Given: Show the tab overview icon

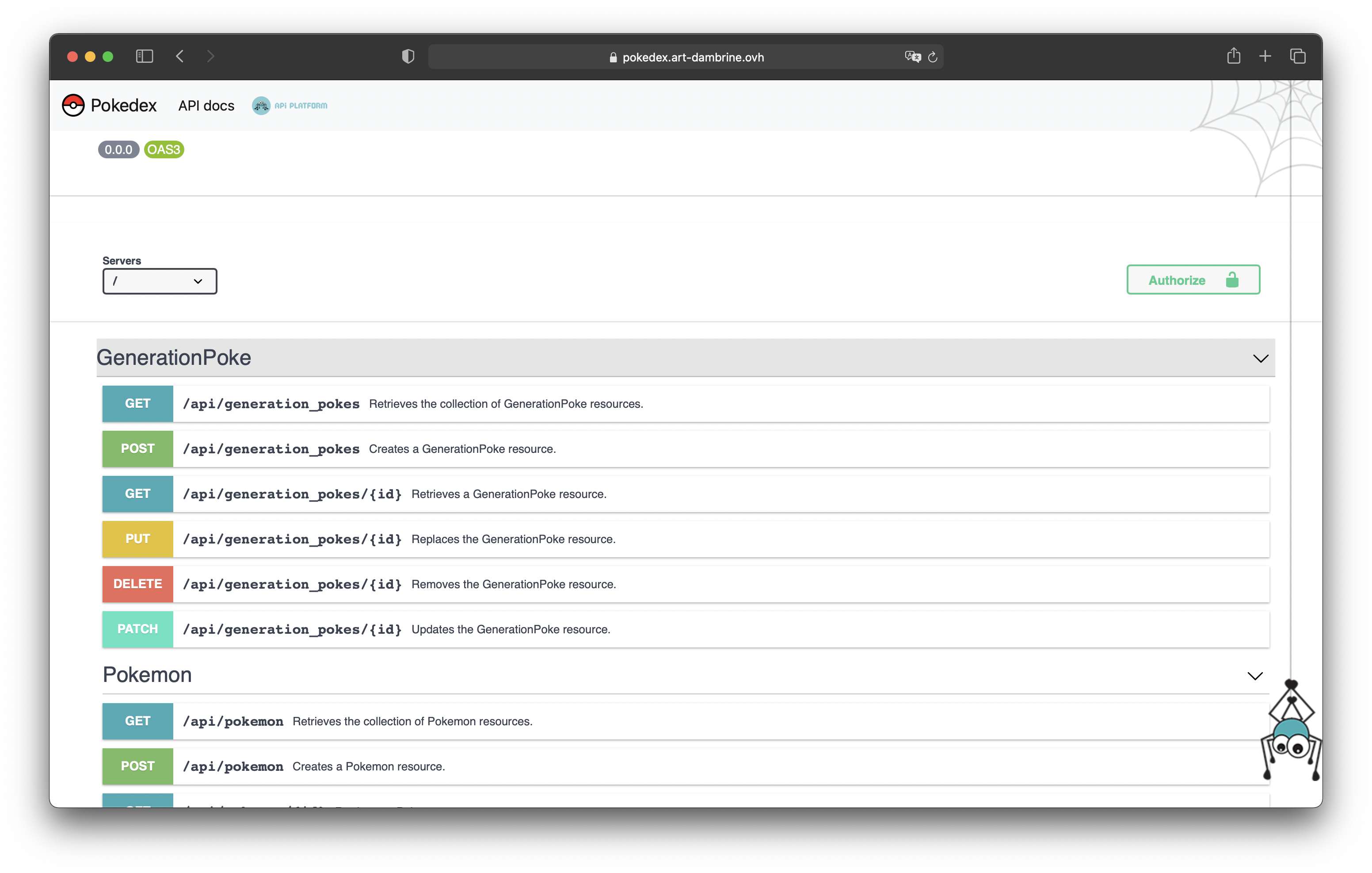Looking at the screenshot, I should (x=1298, y=57).
